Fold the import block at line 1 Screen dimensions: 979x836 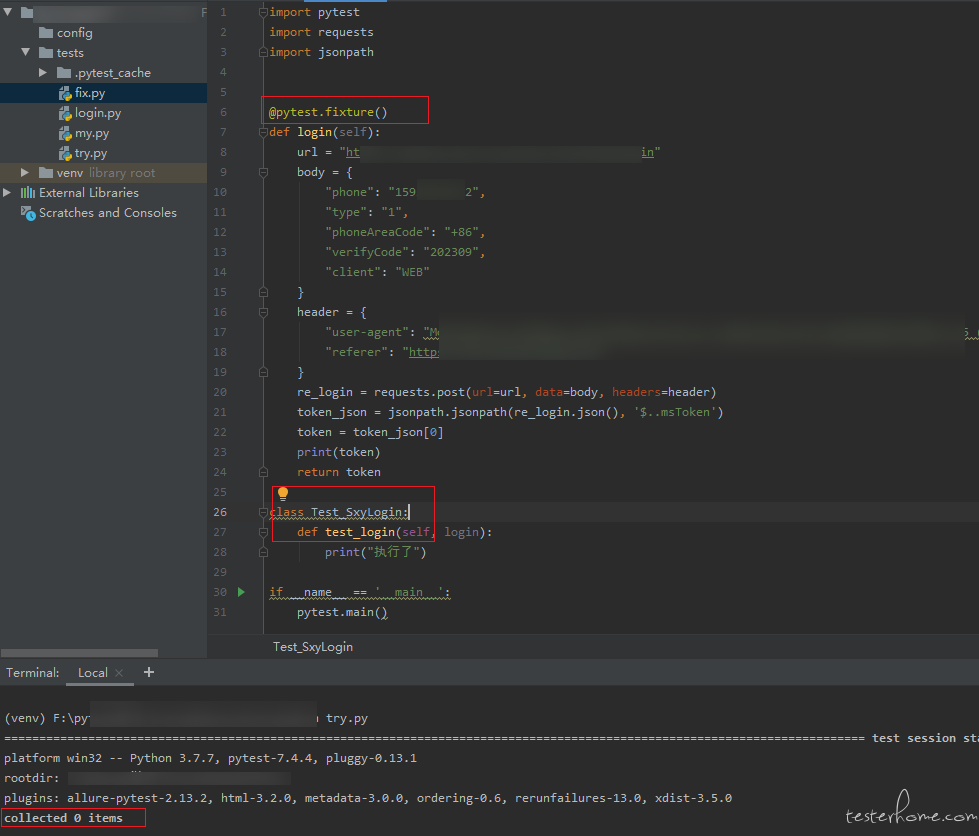(x=263, y=12)
